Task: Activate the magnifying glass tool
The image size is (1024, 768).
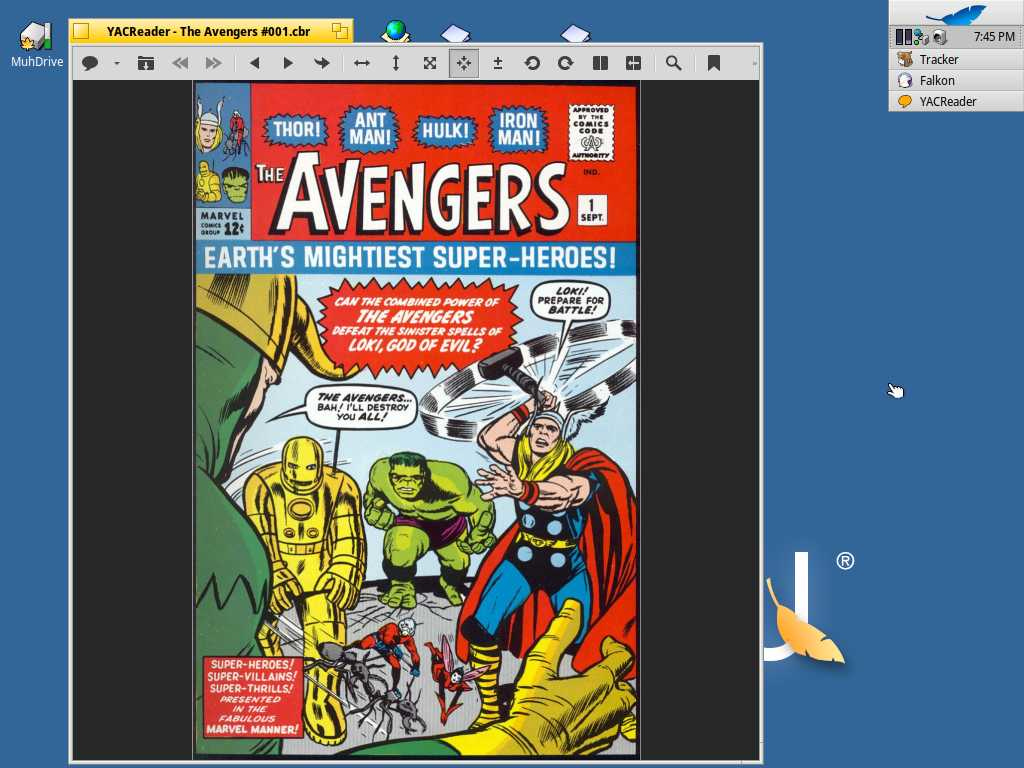Action: click(x=673, y=63)
